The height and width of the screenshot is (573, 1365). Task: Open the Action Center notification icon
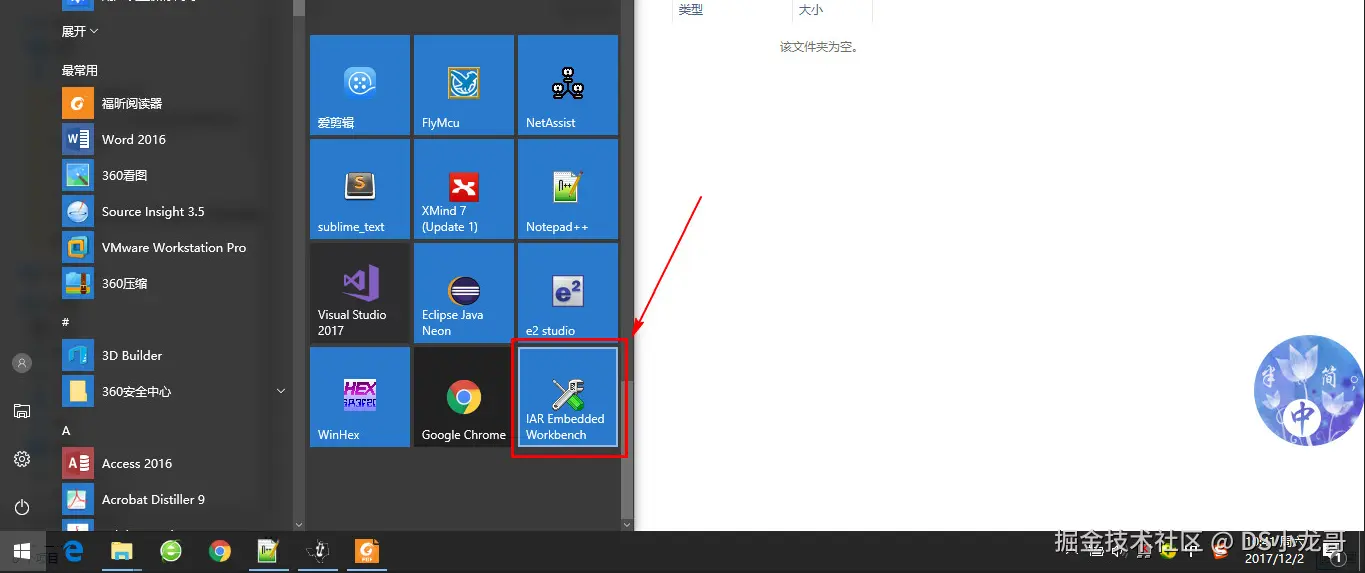click(1334, 552)
